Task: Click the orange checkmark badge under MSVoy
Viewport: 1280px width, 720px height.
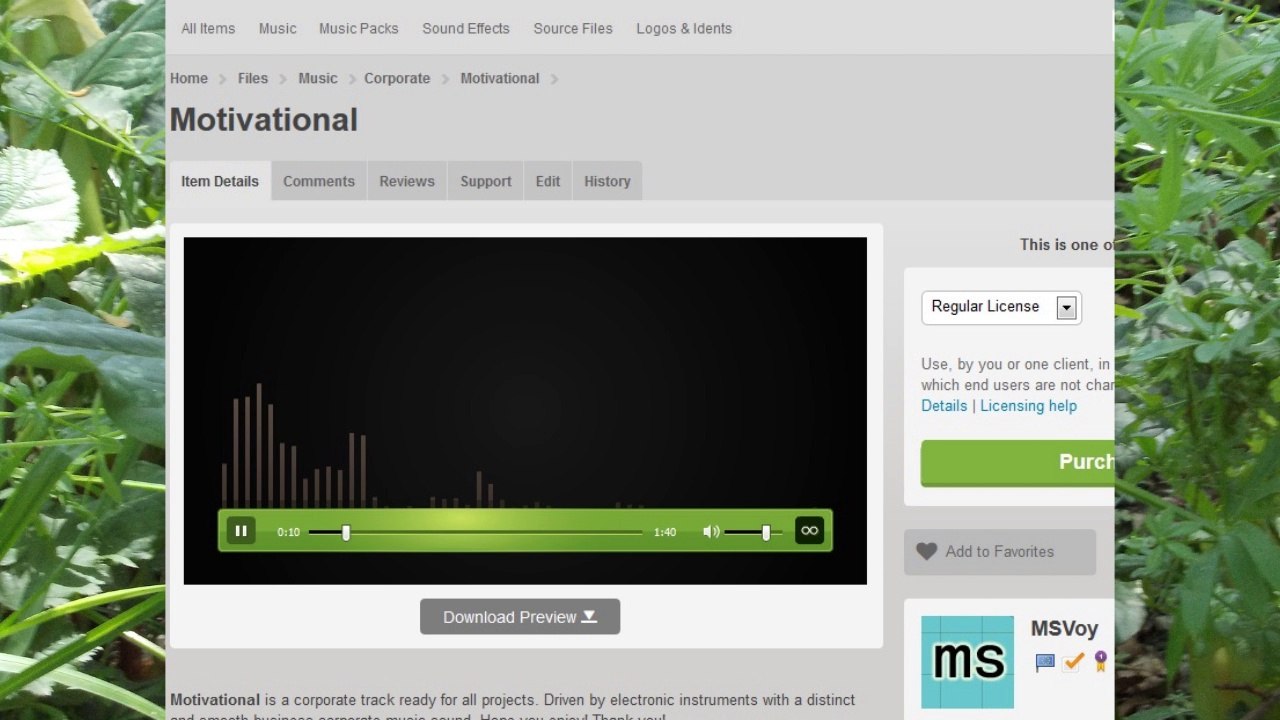Action: click(x=1073, y=662)
